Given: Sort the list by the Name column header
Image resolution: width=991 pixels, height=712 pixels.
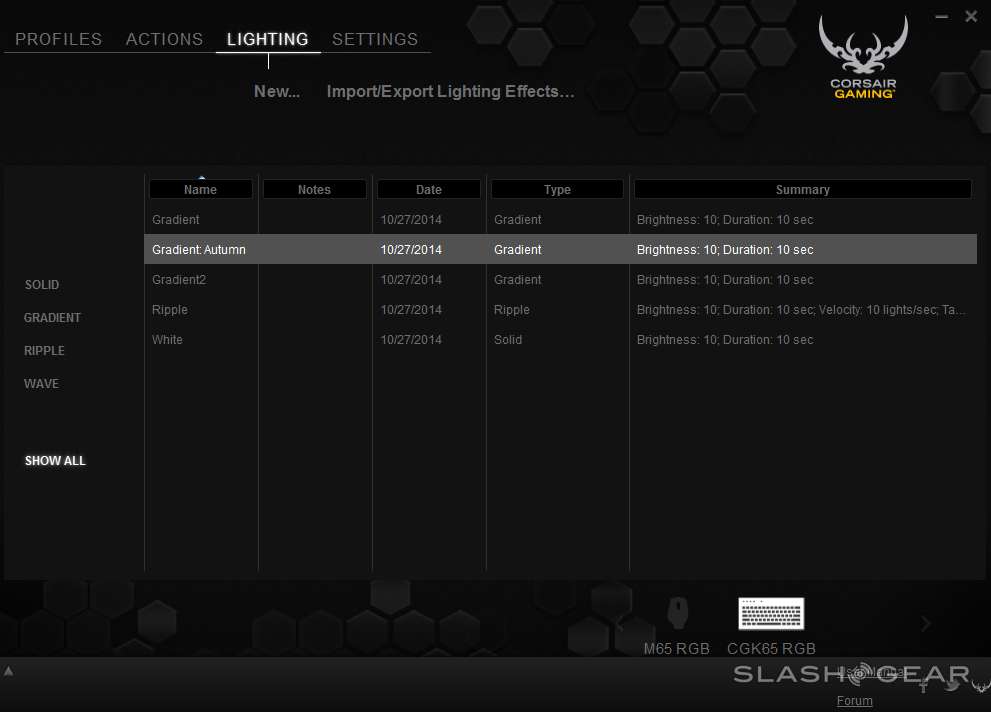Looking at the screenshot, I should (201, 189).
